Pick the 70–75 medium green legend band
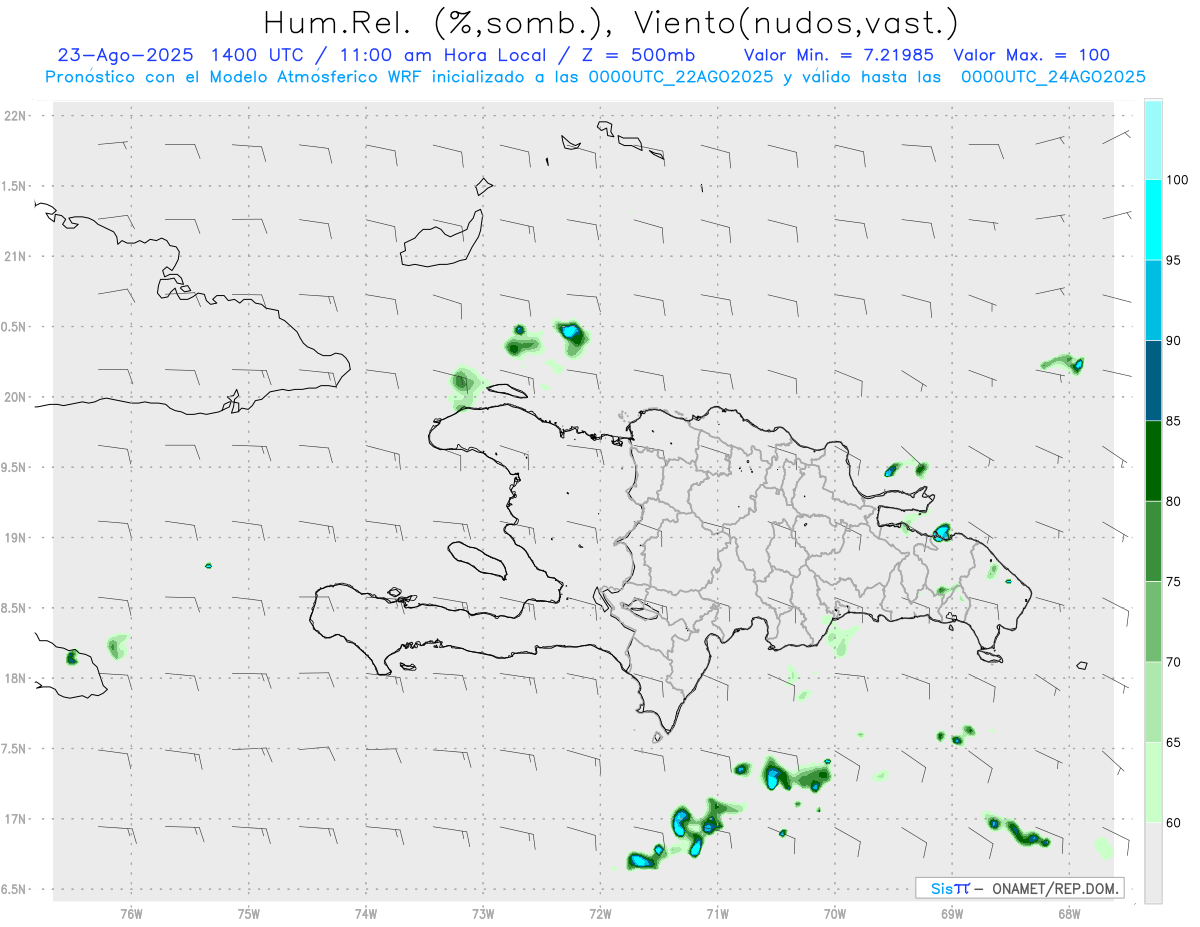Screen dimensions: 1200x927 (1153, 621)
